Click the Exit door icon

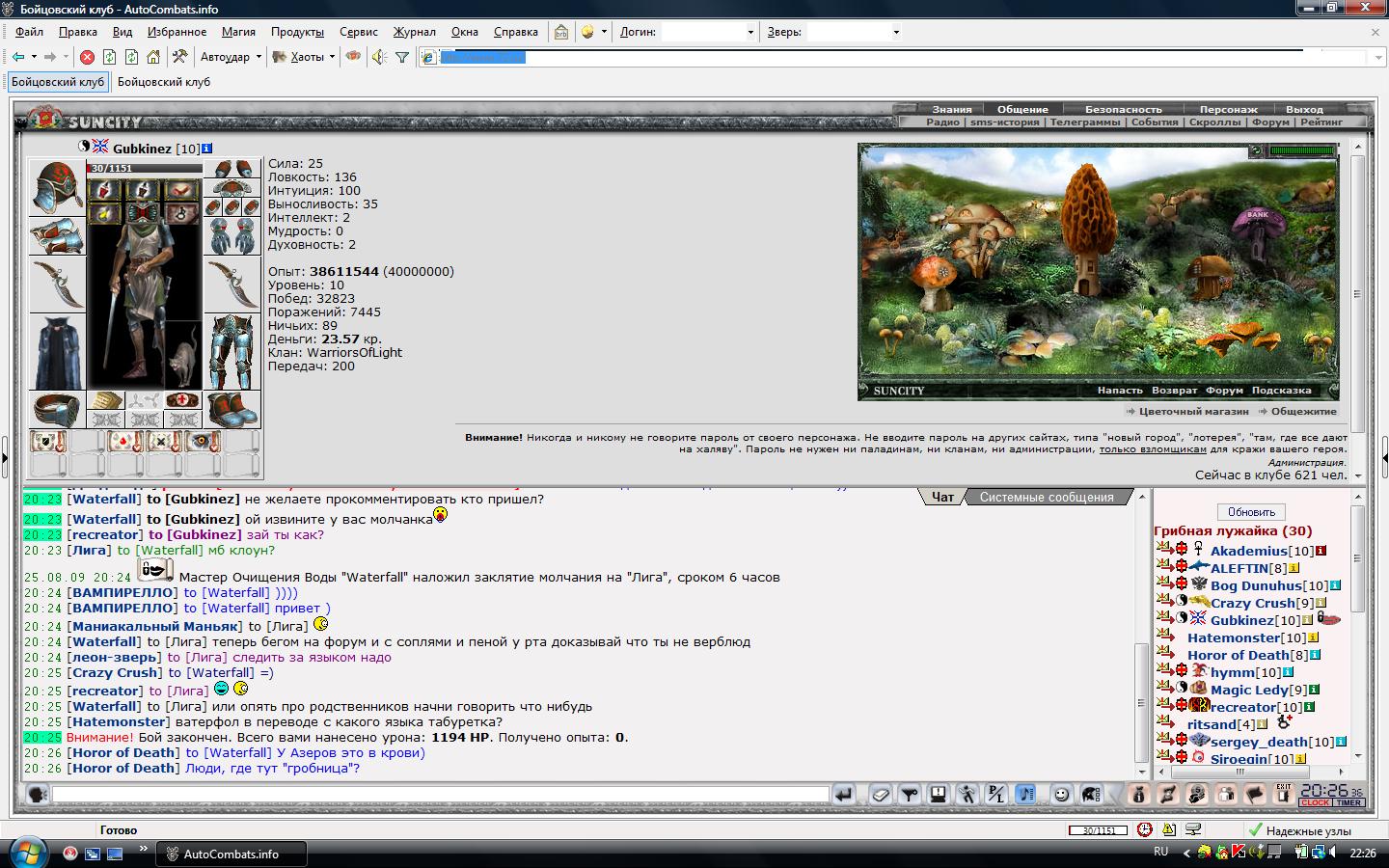click(1283, 795)
